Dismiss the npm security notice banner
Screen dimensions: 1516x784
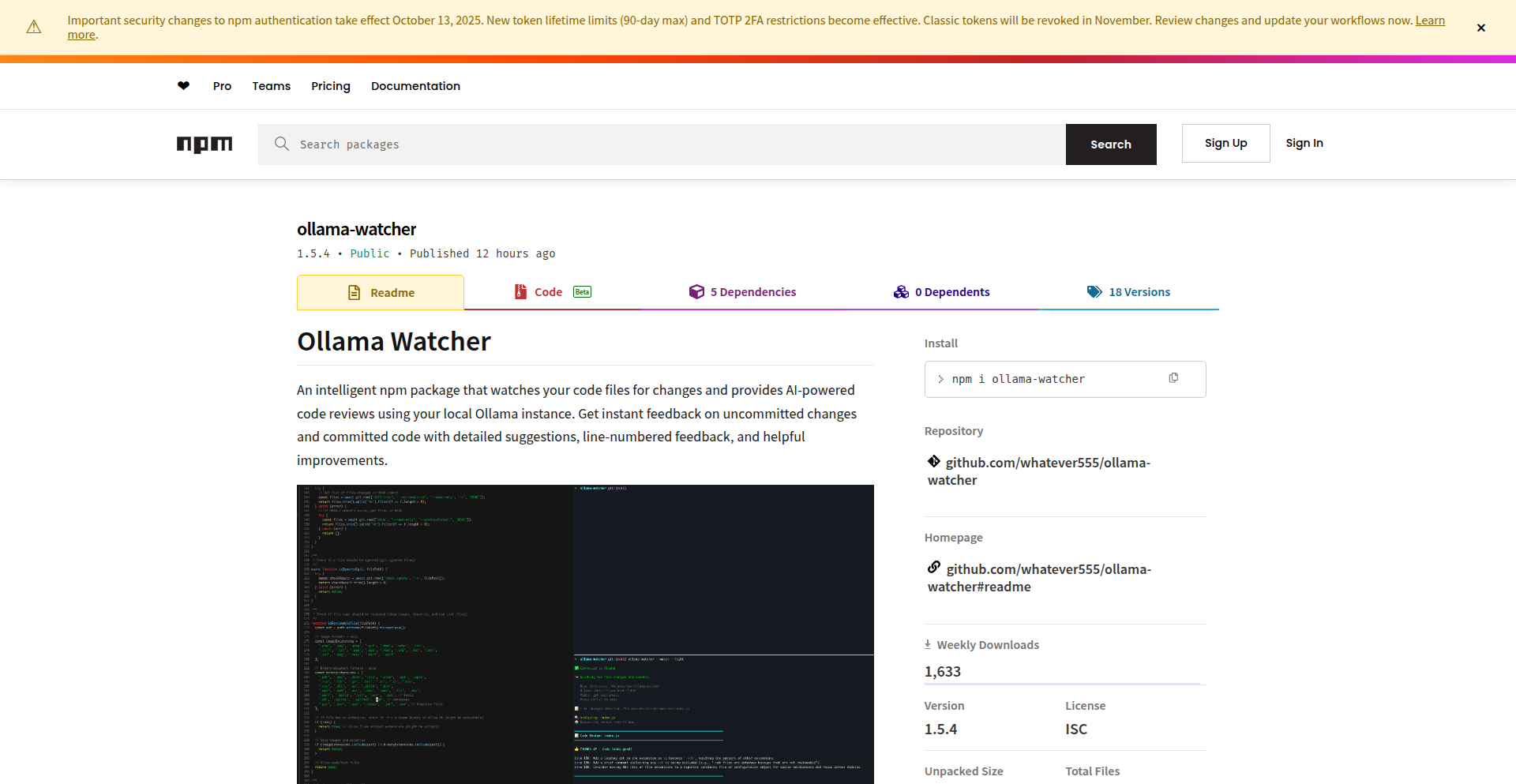1480,27
